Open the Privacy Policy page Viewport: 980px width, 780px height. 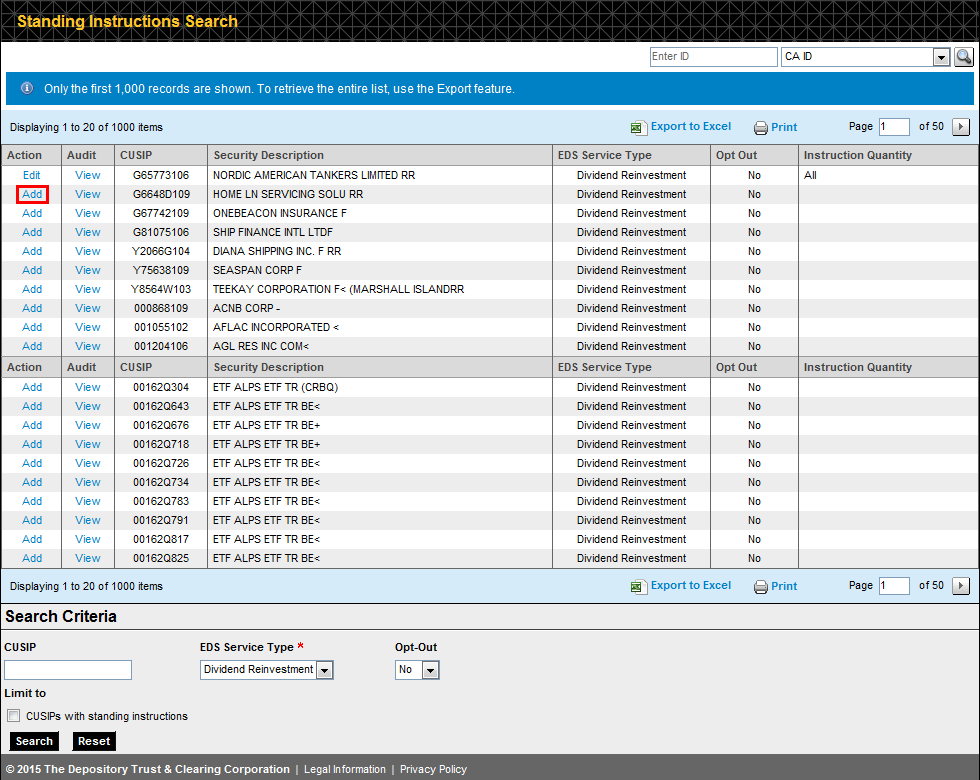click(432, 769)
